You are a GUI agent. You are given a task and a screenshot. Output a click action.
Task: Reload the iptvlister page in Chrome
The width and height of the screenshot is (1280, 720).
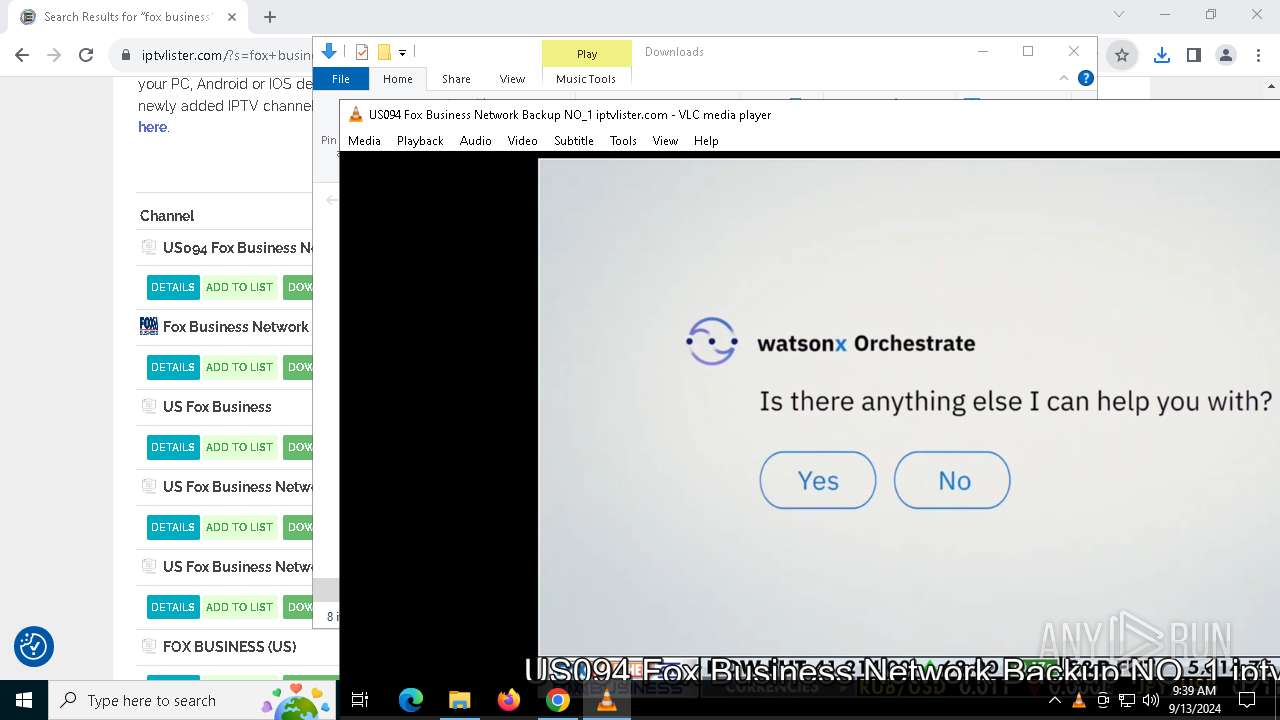[86, 55]
